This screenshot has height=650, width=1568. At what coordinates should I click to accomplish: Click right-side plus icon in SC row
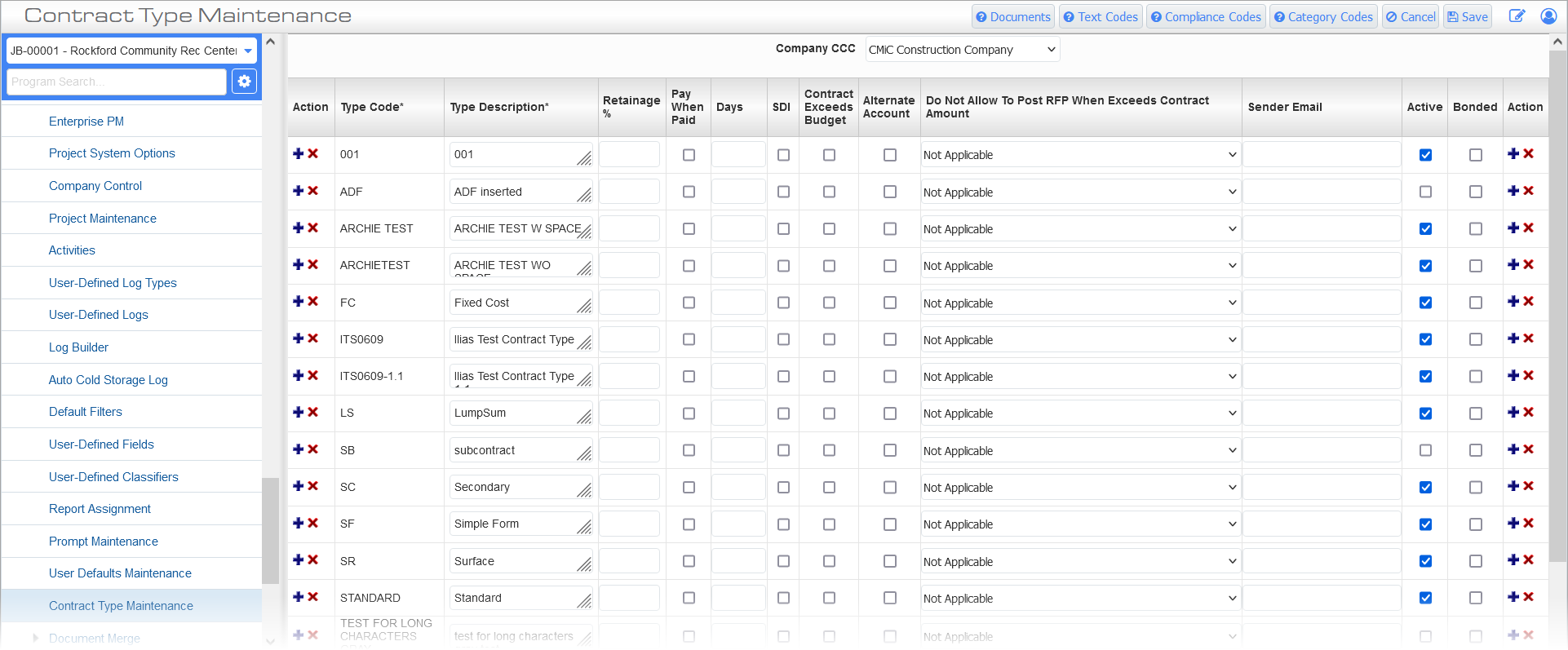coord(1513,486)
